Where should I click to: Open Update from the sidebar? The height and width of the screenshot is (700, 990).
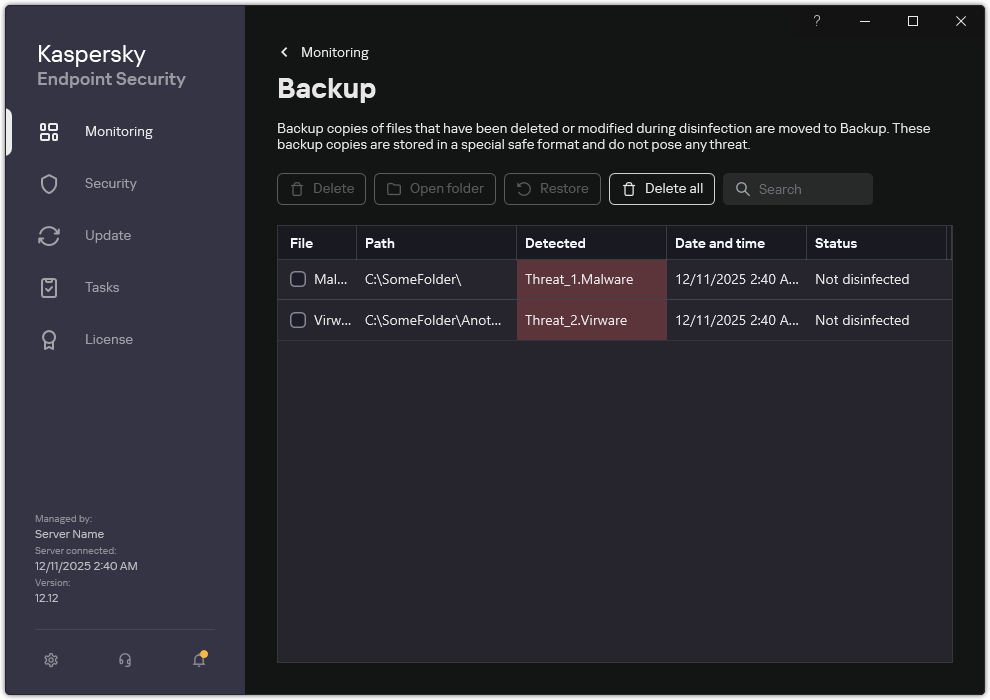pyautogui.click(x=48, y=235)
